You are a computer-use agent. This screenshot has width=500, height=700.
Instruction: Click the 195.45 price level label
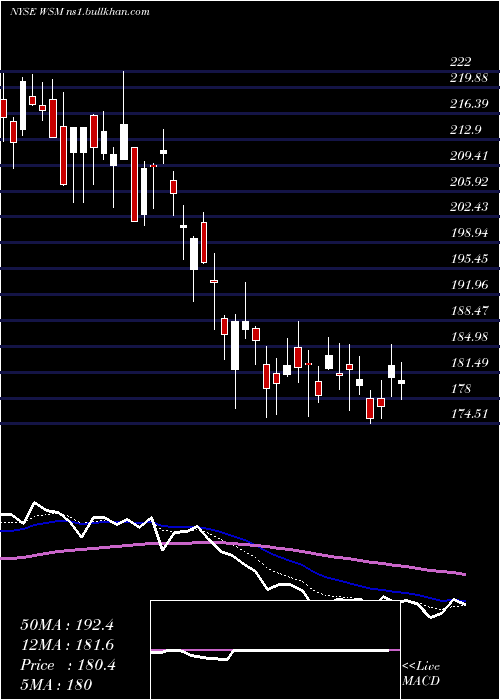[x=469, y=259]
